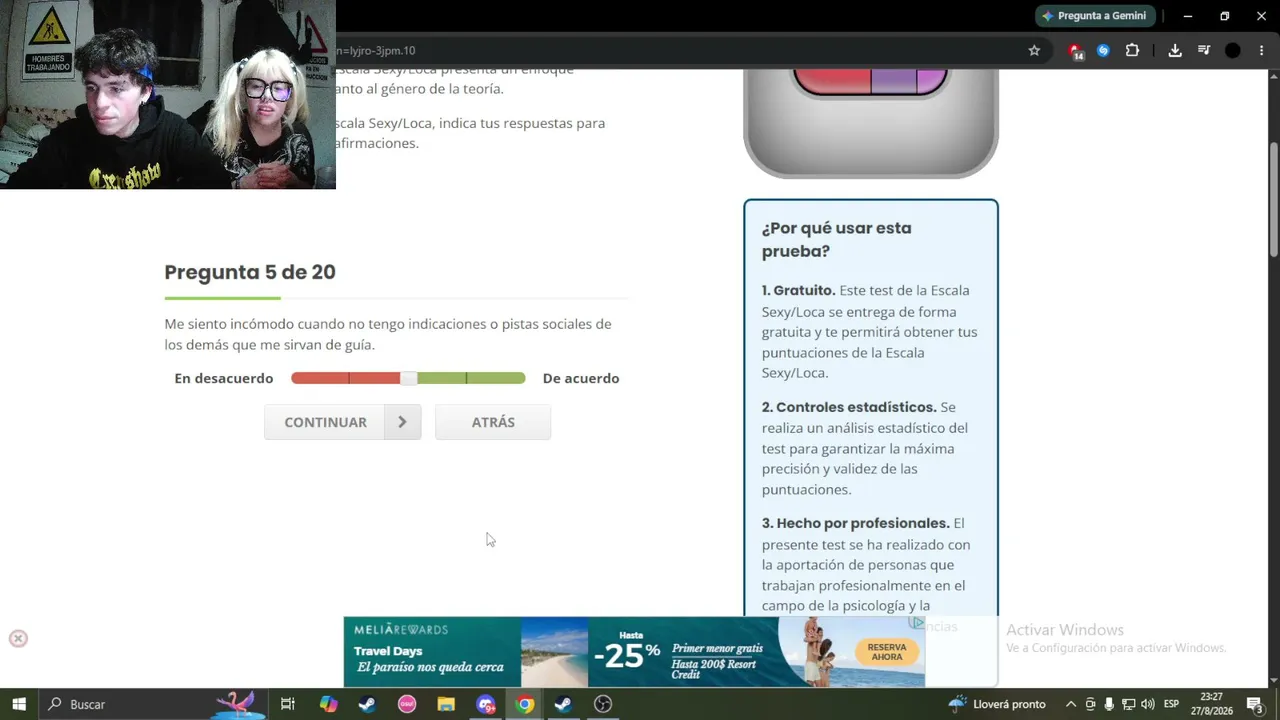Click the microphone tray icon
The width and height of the screenshot is (1280, 720).
coord(1109,704)
